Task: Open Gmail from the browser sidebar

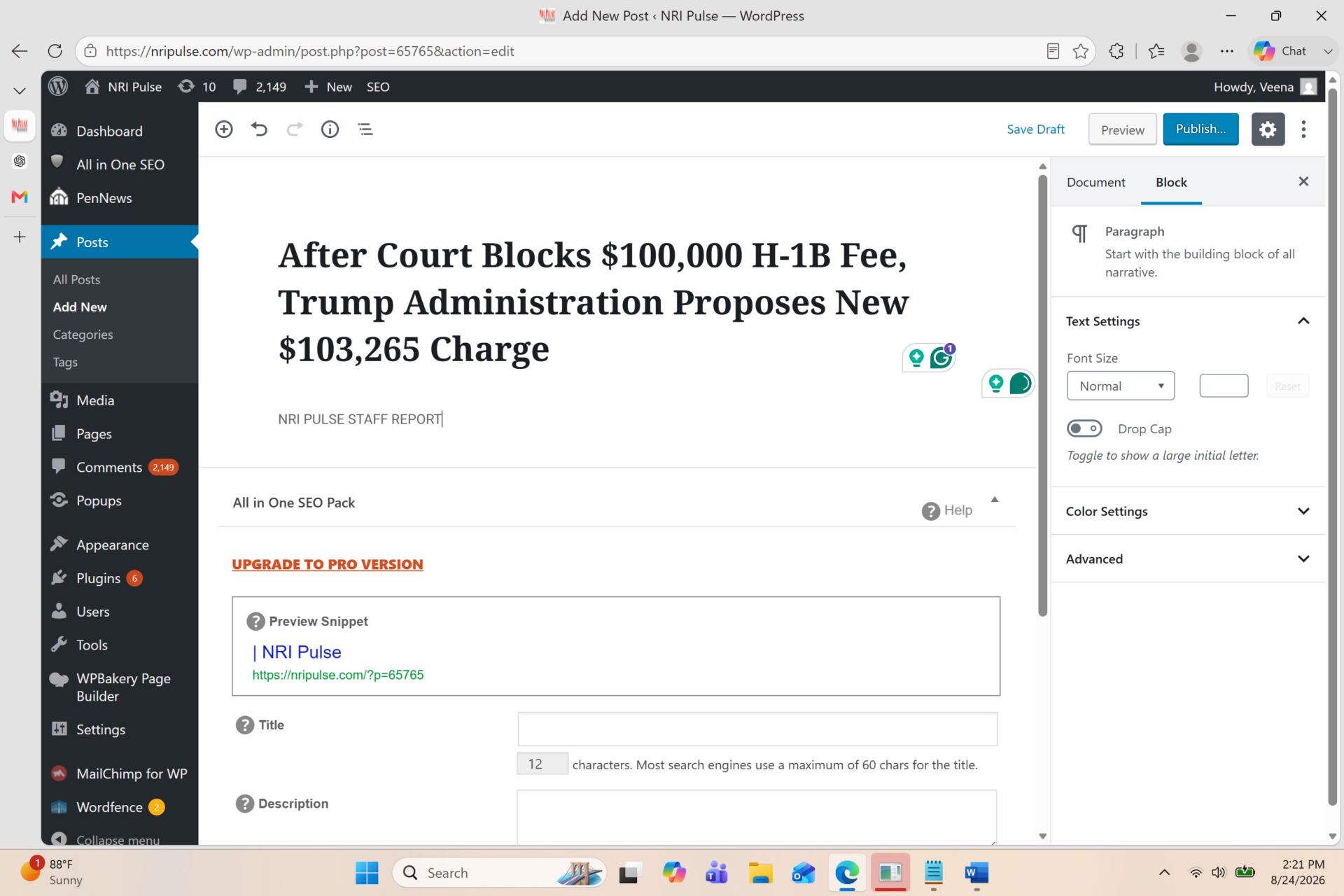Action: pos(20,197)
